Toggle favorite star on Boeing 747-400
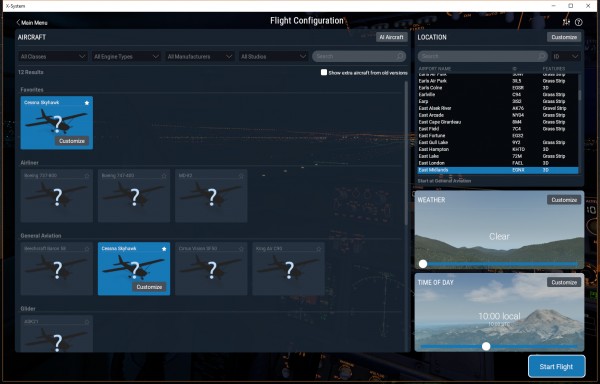This screenshot has width=600, height=384. pos(164,176)
